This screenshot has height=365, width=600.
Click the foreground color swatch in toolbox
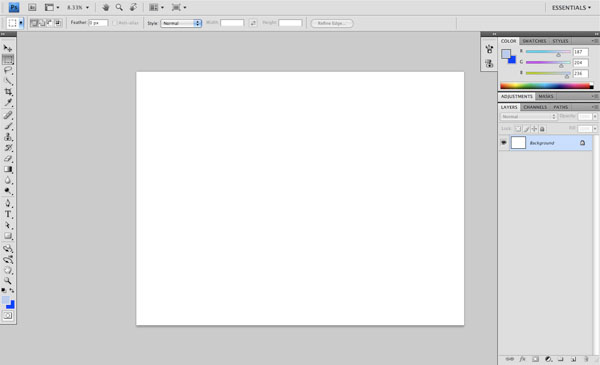pos(6,300)
